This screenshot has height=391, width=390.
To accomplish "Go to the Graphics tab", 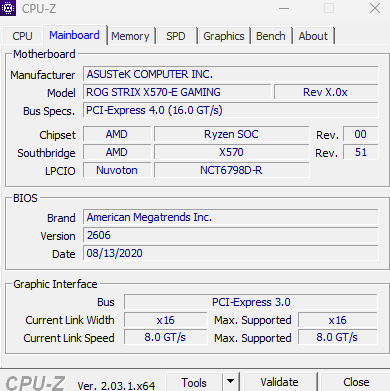I will click(x=224, y=36).
